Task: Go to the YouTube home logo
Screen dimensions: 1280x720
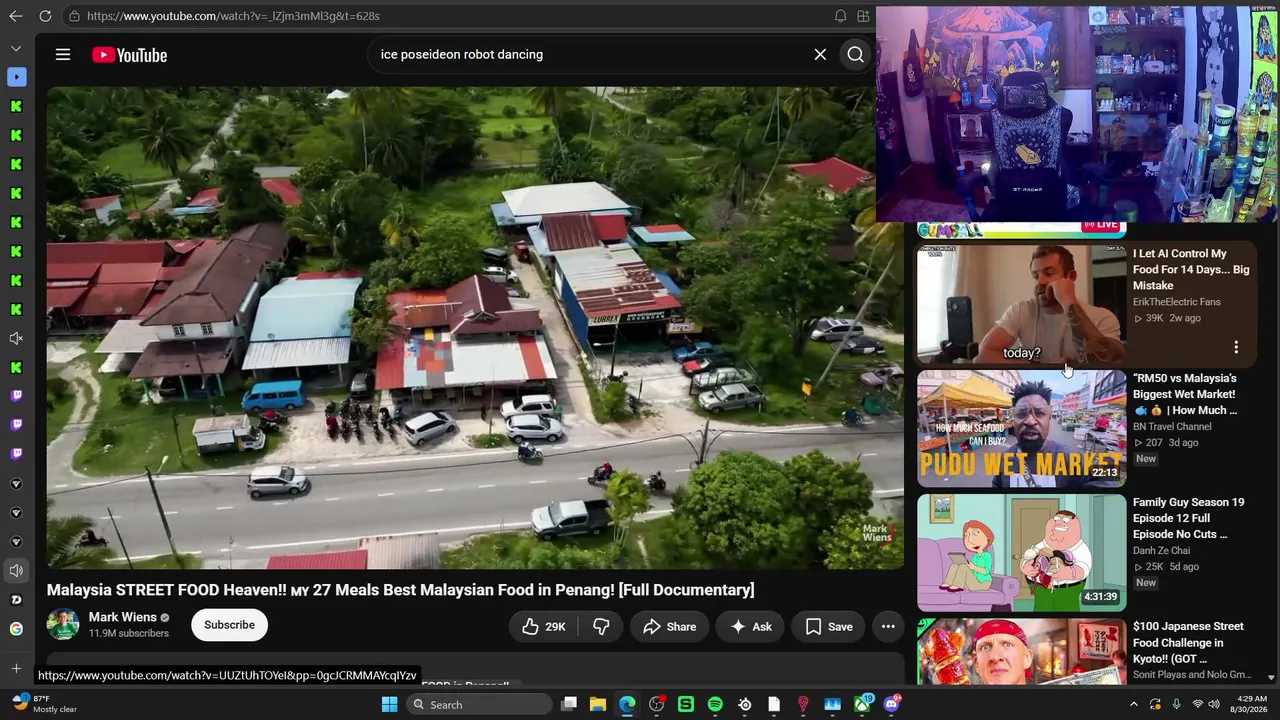Action: pyautogui.click(x=130, y=55)
